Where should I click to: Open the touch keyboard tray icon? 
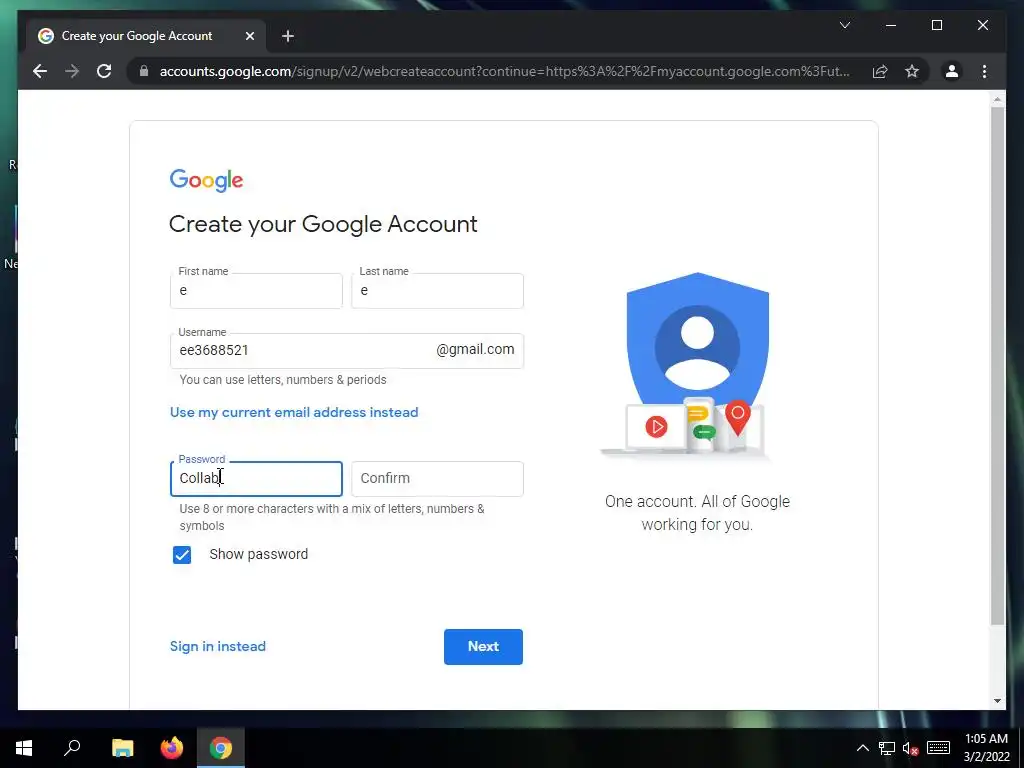(938, 748)
